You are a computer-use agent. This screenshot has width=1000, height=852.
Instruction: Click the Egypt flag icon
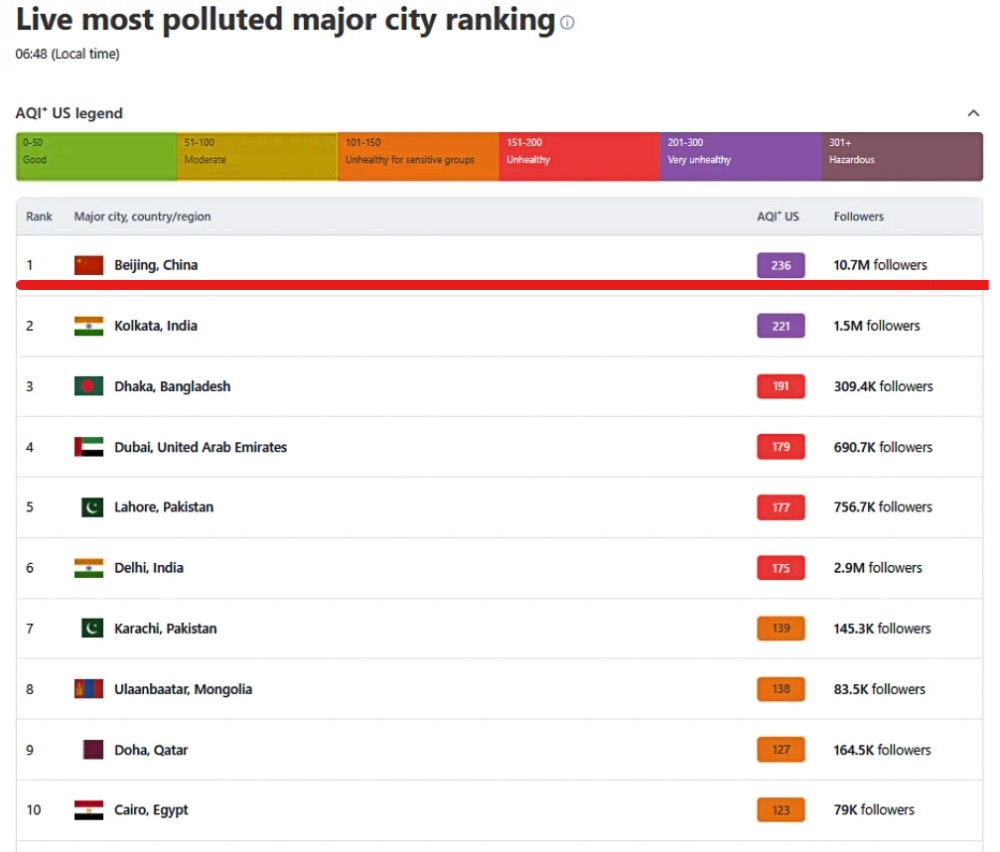click(x=89, y=810)
